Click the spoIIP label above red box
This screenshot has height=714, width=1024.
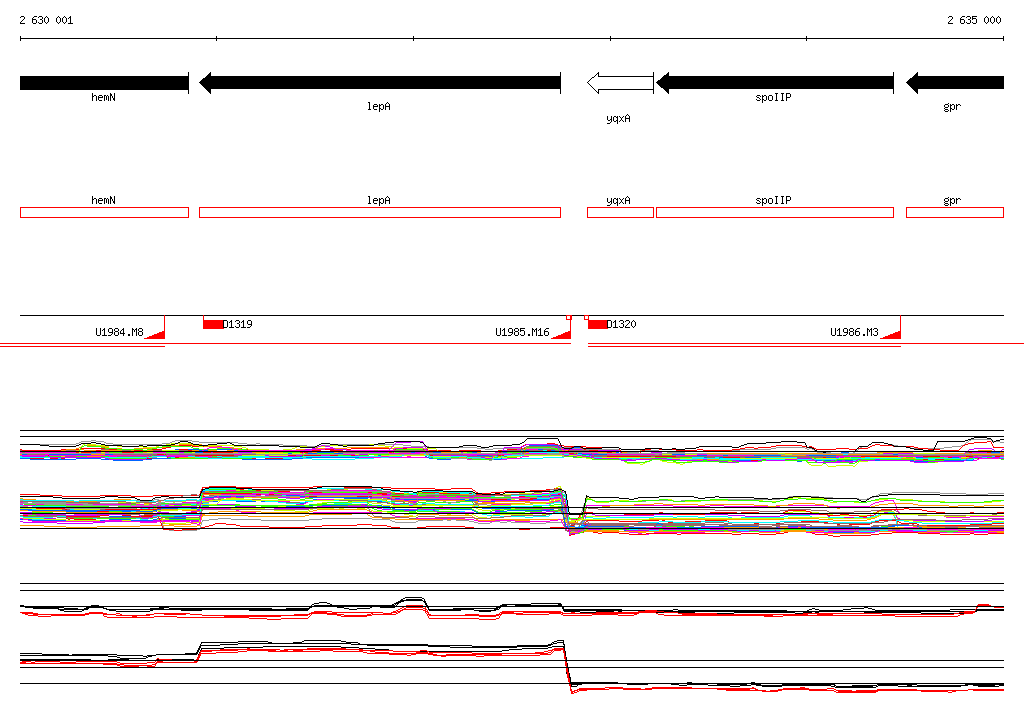[773, 201]
